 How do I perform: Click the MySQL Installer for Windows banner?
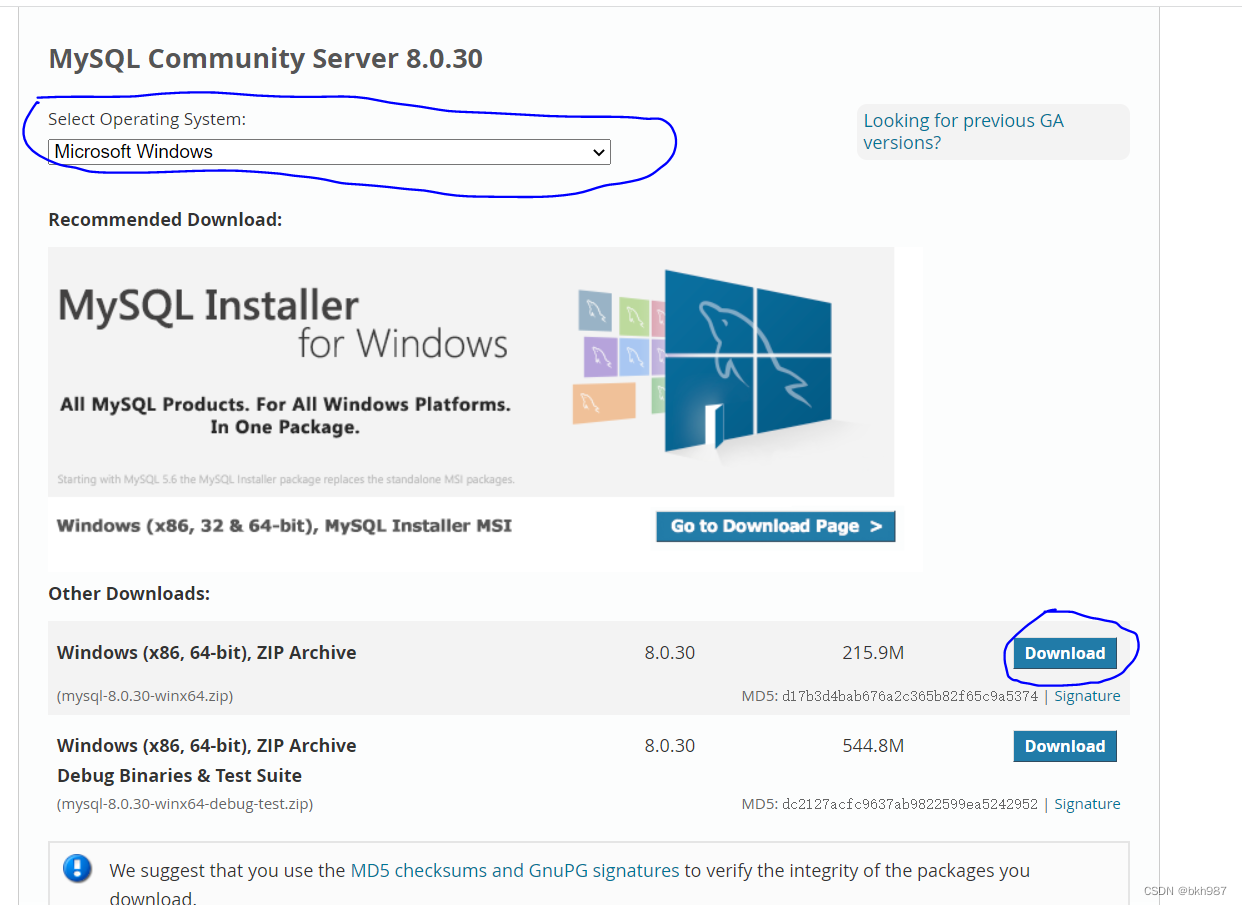[471, 372]
